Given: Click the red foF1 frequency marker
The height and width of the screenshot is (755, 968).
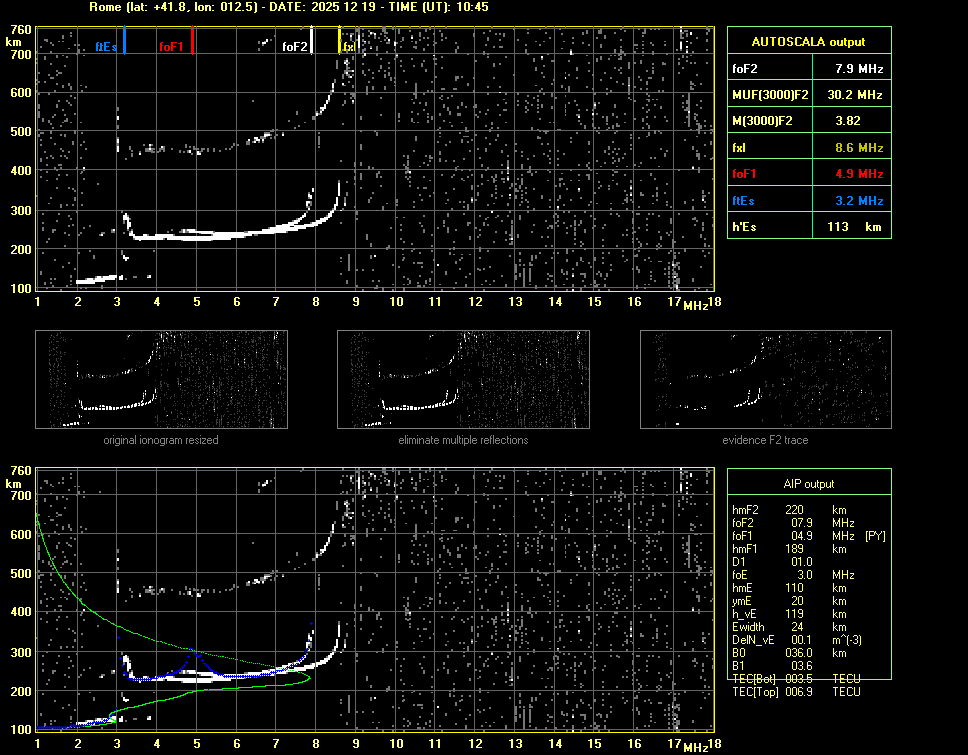Looking at the screenshot, I should tap(192, 41).
